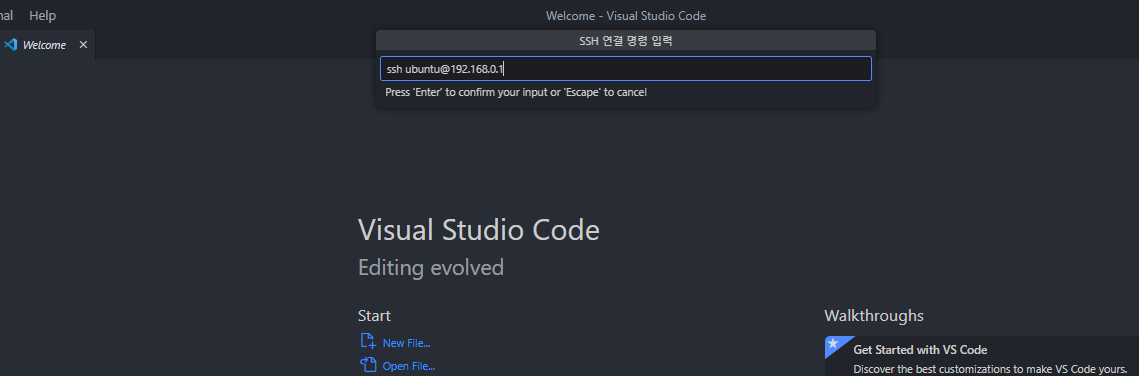Select the Welcome tab
The width and height of the screenshot is (1139, 376).
point(47,45)
